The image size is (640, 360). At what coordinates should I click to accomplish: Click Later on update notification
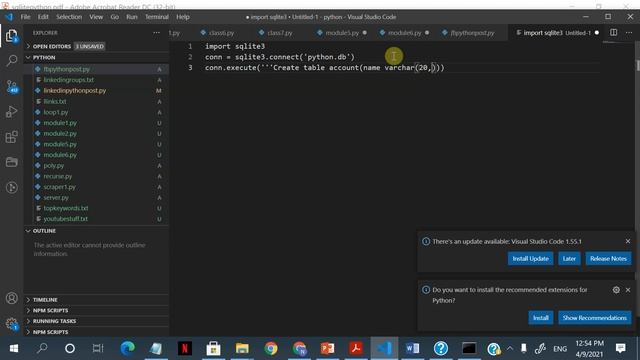point(569,259)
